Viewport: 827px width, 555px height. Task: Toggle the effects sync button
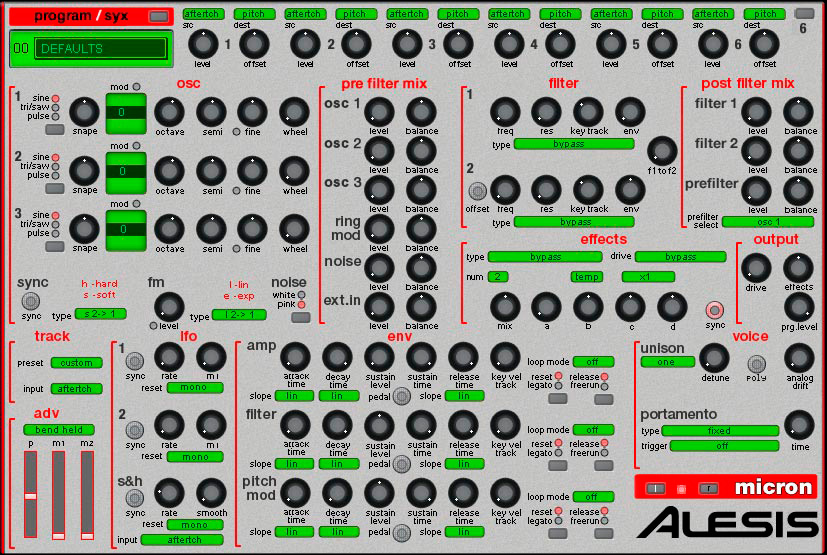click(x=715, y=310)
